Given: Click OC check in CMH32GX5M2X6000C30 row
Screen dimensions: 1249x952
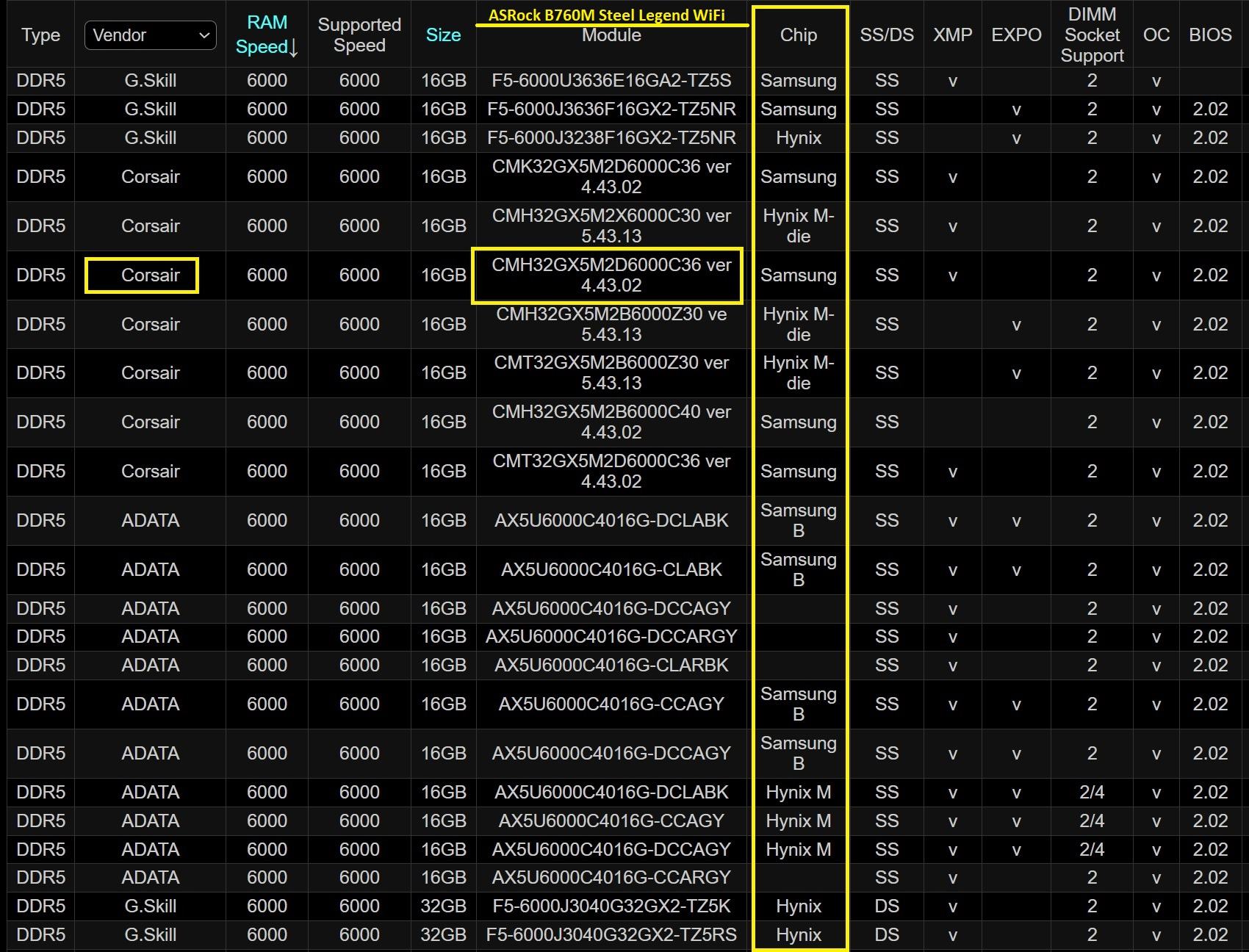Looking at the screenshot, I should click(x=1156, y=226).
